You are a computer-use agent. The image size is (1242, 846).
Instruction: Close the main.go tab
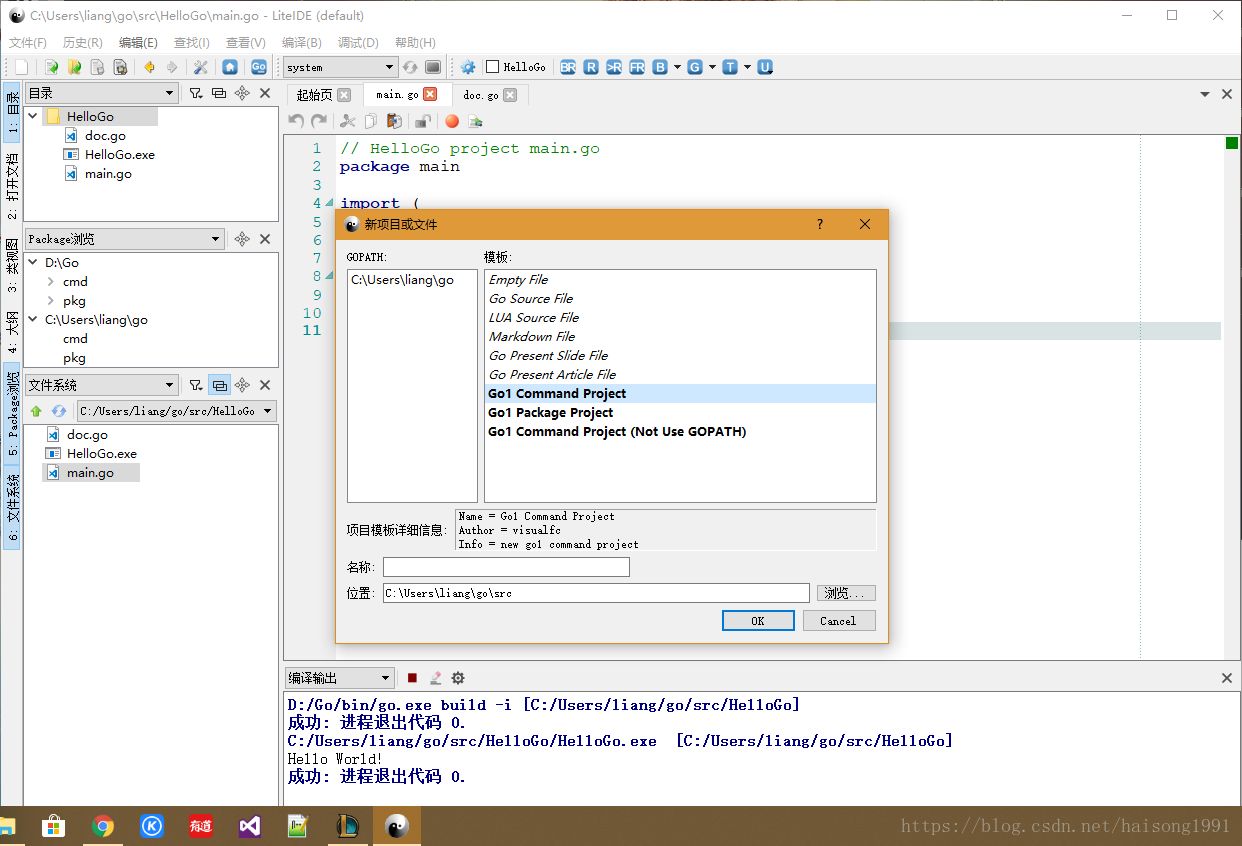[x=431, y=94]
